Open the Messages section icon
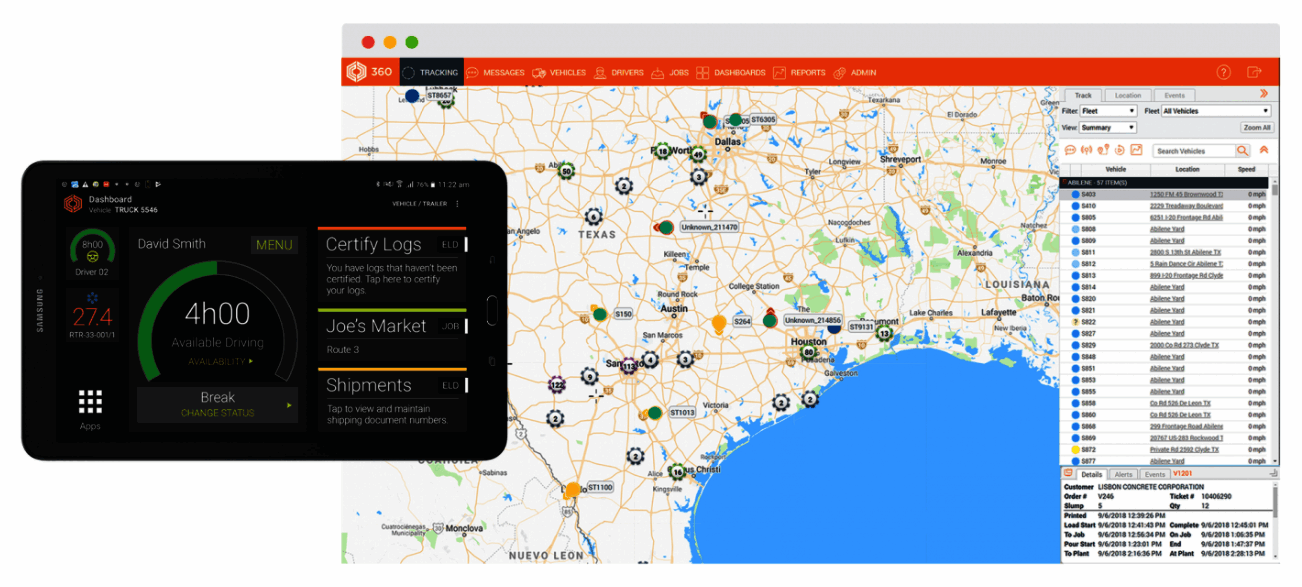 (x=472, y=71)
